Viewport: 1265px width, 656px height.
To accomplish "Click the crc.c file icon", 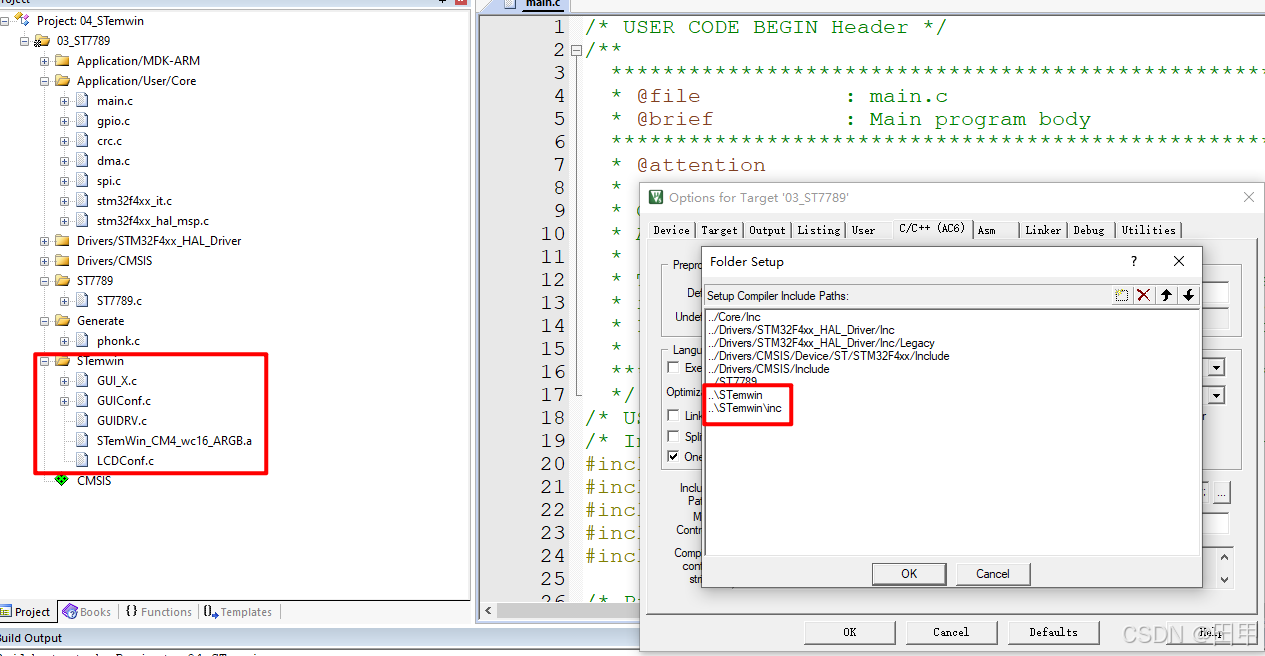I will [x=82, y=141].
